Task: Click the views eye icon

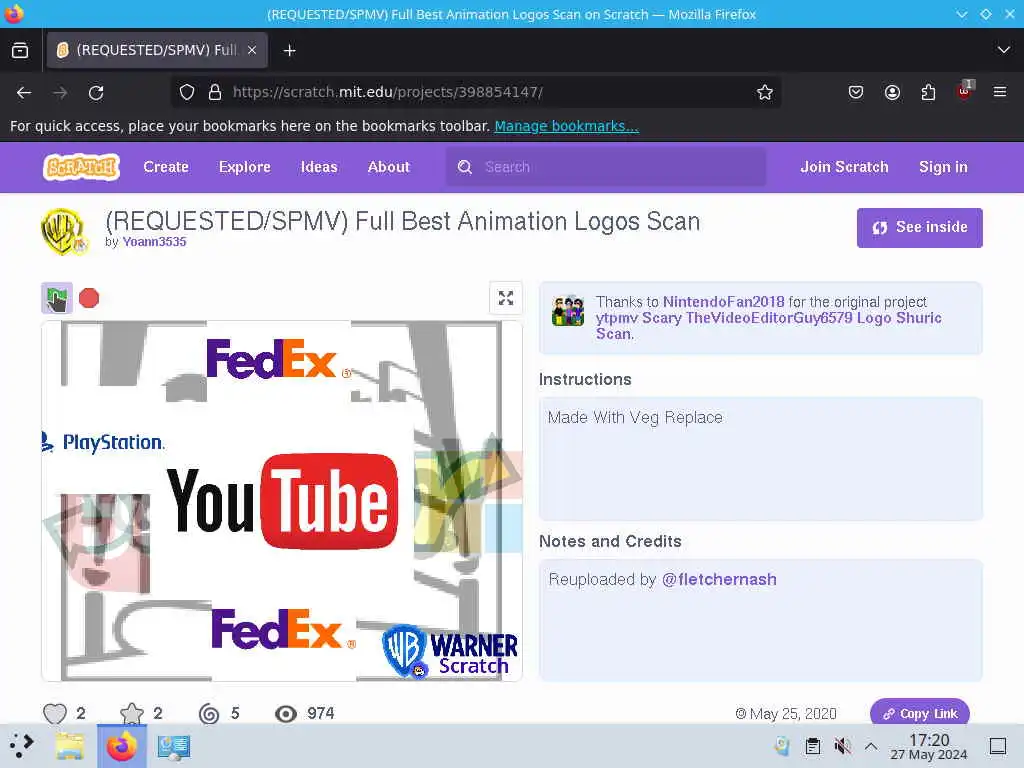Action: click(x=285, y=713)
